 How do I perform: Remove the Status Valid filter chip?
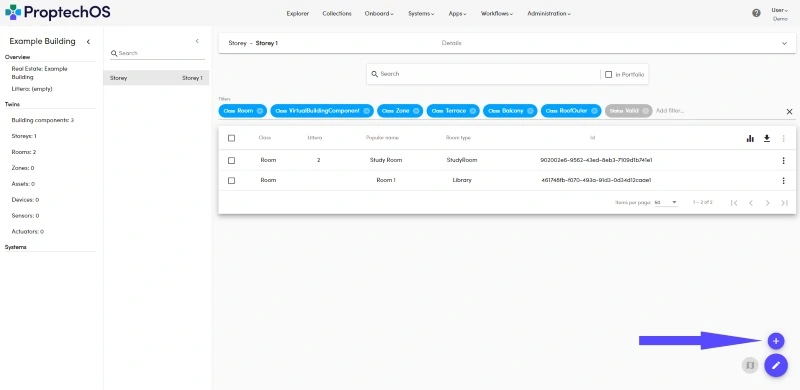[645, 111]
